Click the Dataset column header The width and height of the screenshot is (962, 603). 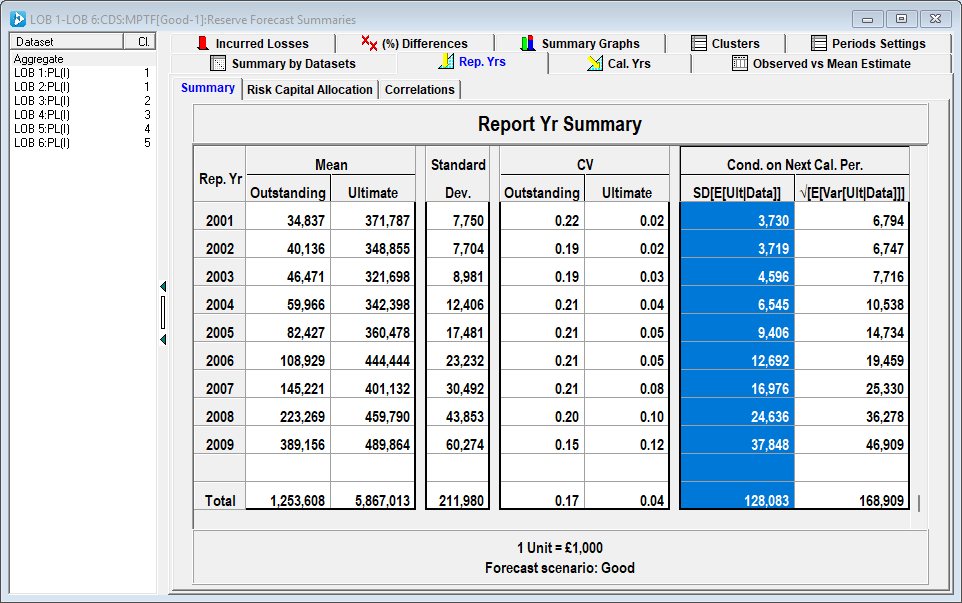click(66, 42)
